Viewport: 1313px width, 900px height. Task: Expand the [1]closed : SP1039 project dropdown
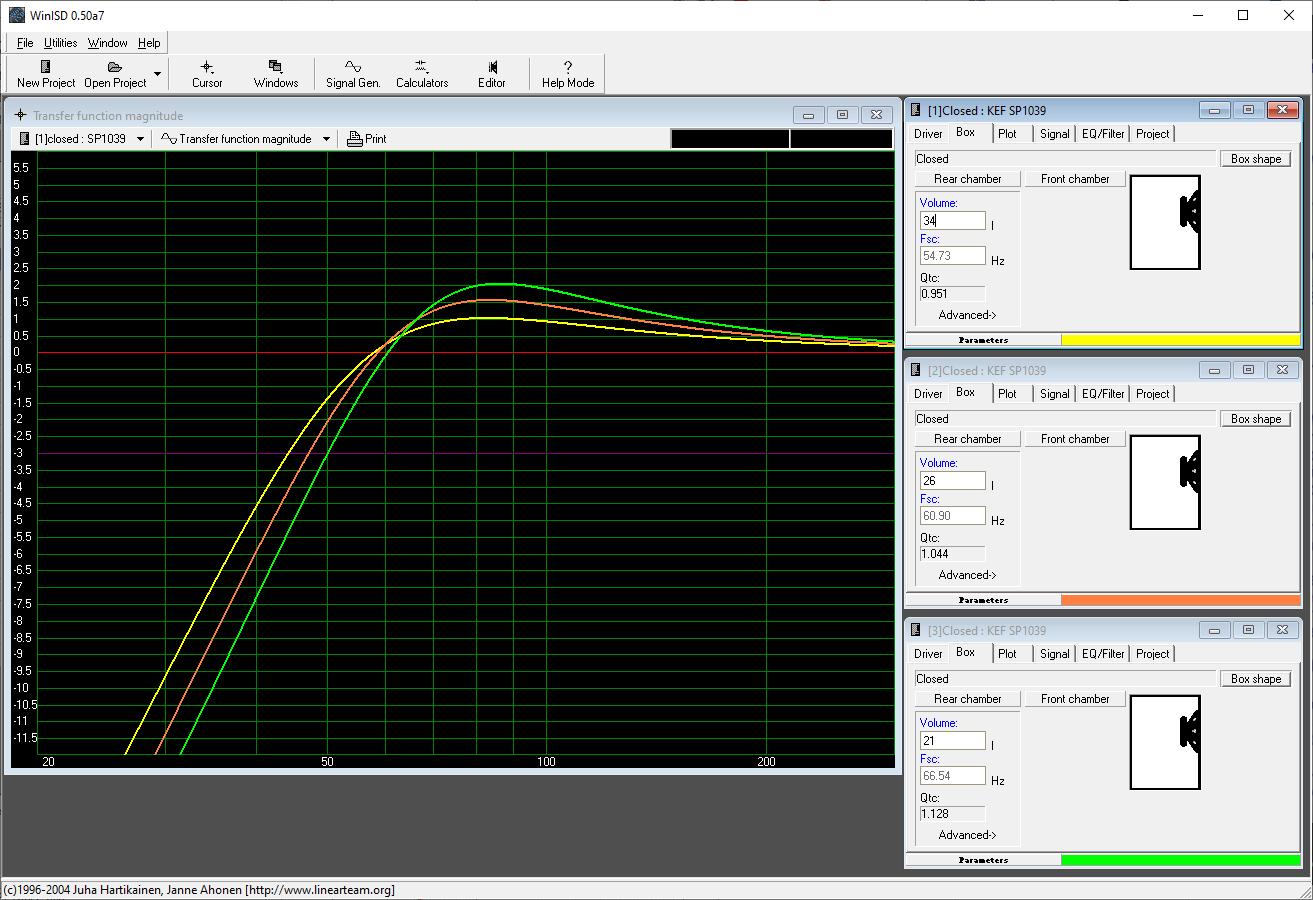pyautogui.click(x=140, y=139)
